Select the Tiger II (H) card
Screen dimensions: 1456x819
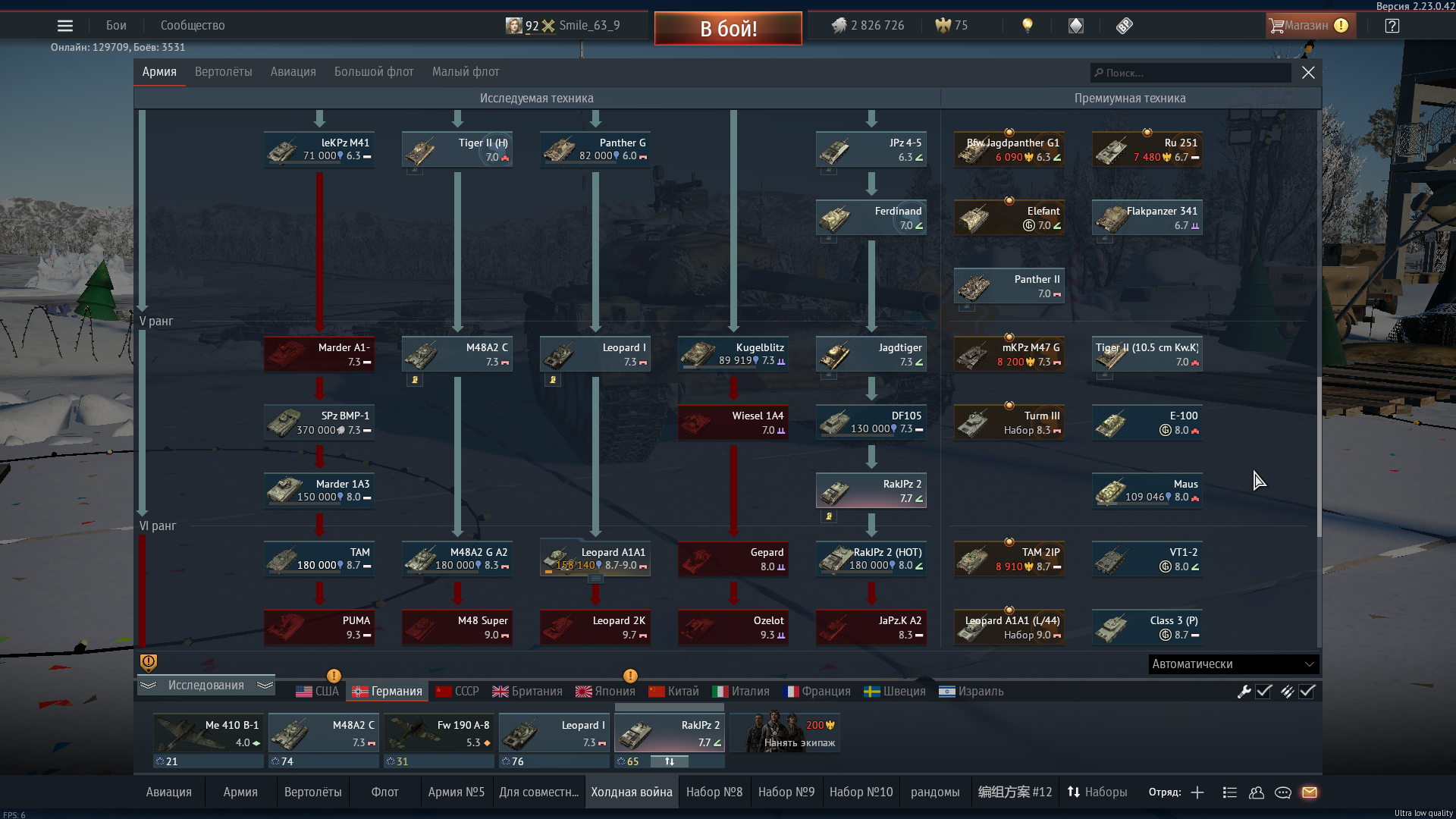tap(457, 149)
